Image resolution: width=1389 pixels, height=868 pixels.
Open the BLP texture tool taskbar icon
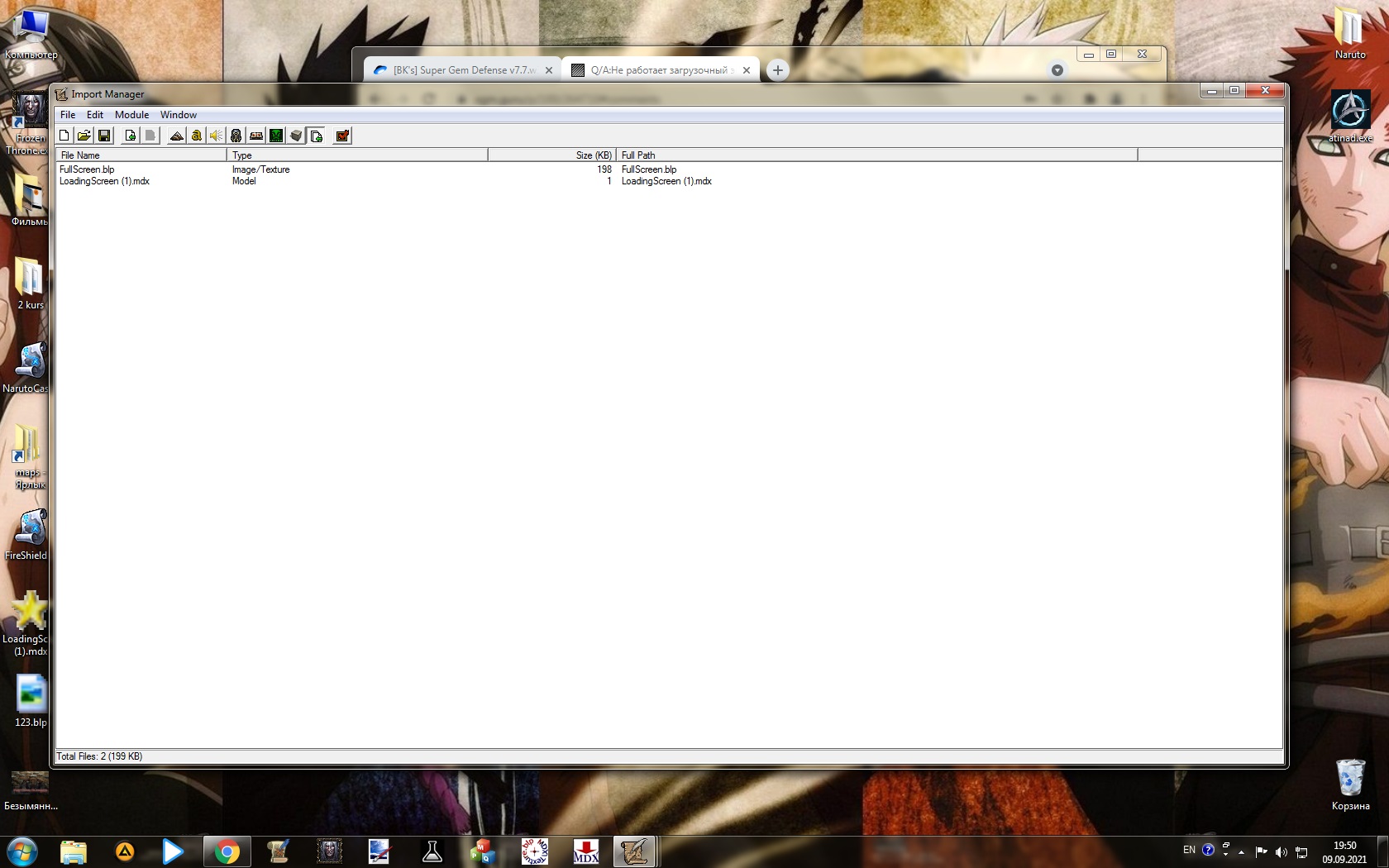tap(534, 851)
